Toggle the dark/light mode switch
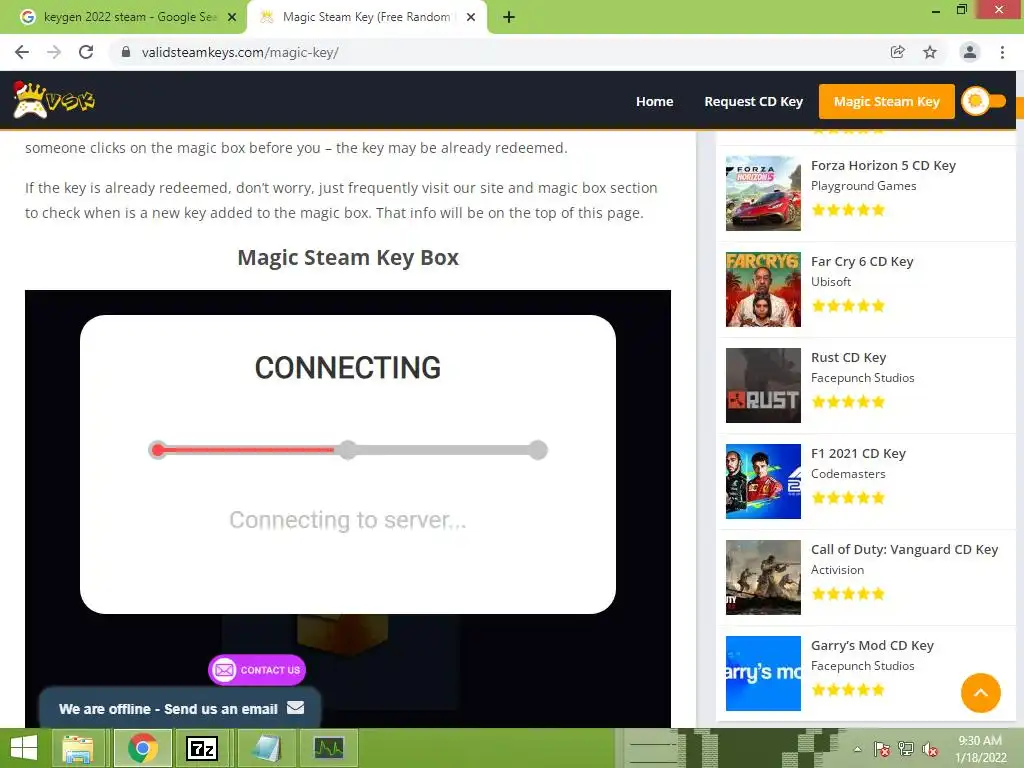 pyautogui.click(x=984, y=101)
